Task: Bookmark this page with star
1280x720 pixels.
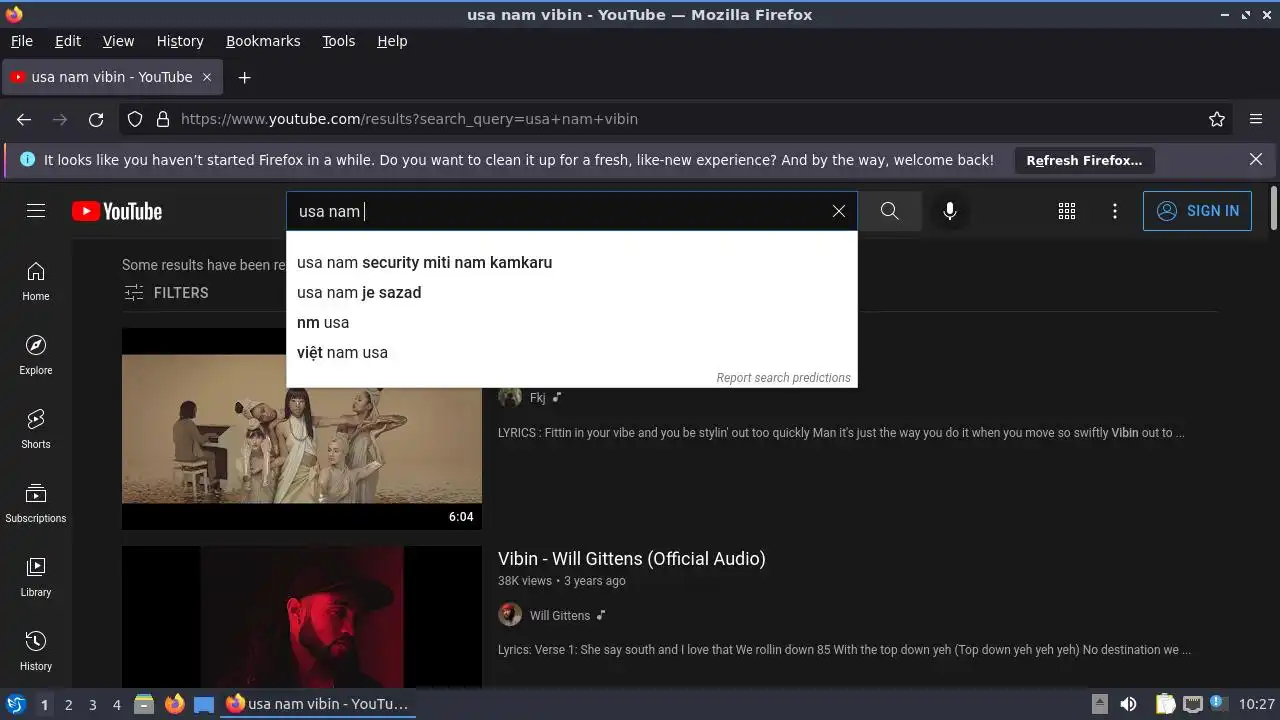Action: tap(1217, 119)
